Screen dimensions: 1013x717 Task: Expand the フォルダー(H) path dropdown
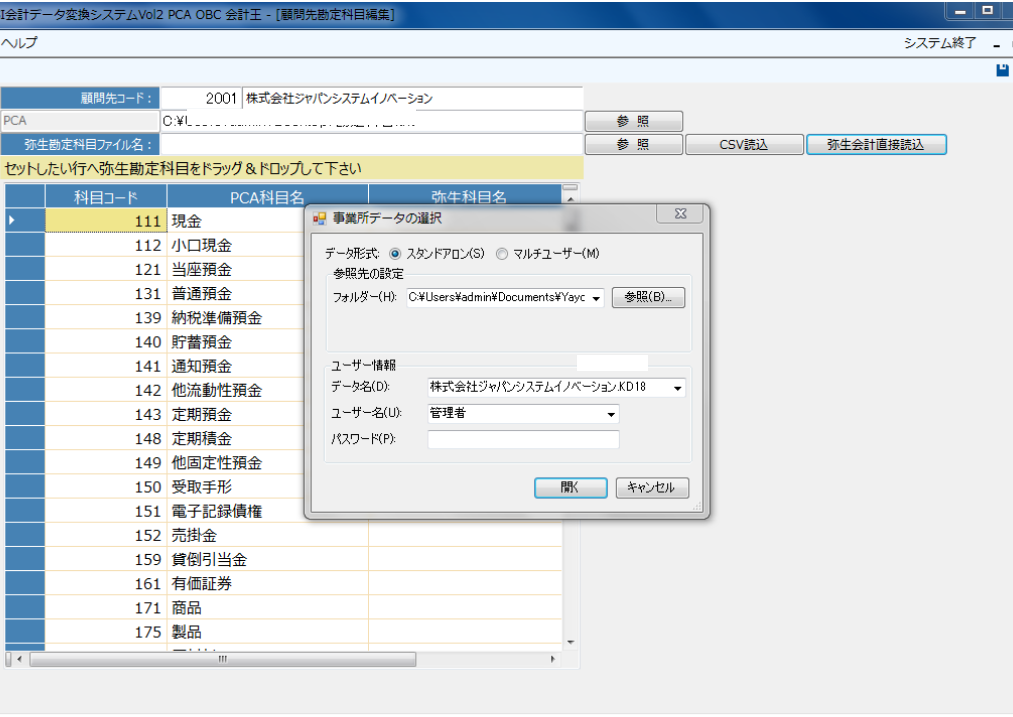[597, 298]
